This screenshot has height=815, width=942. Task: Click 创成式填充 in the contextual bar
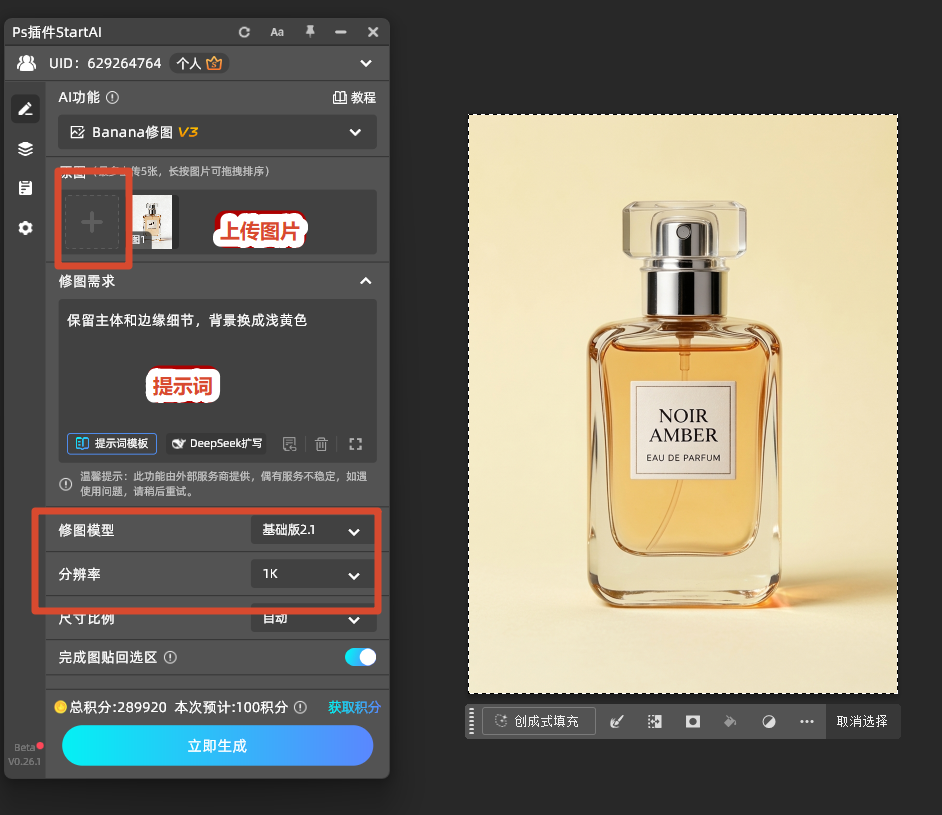538,721
